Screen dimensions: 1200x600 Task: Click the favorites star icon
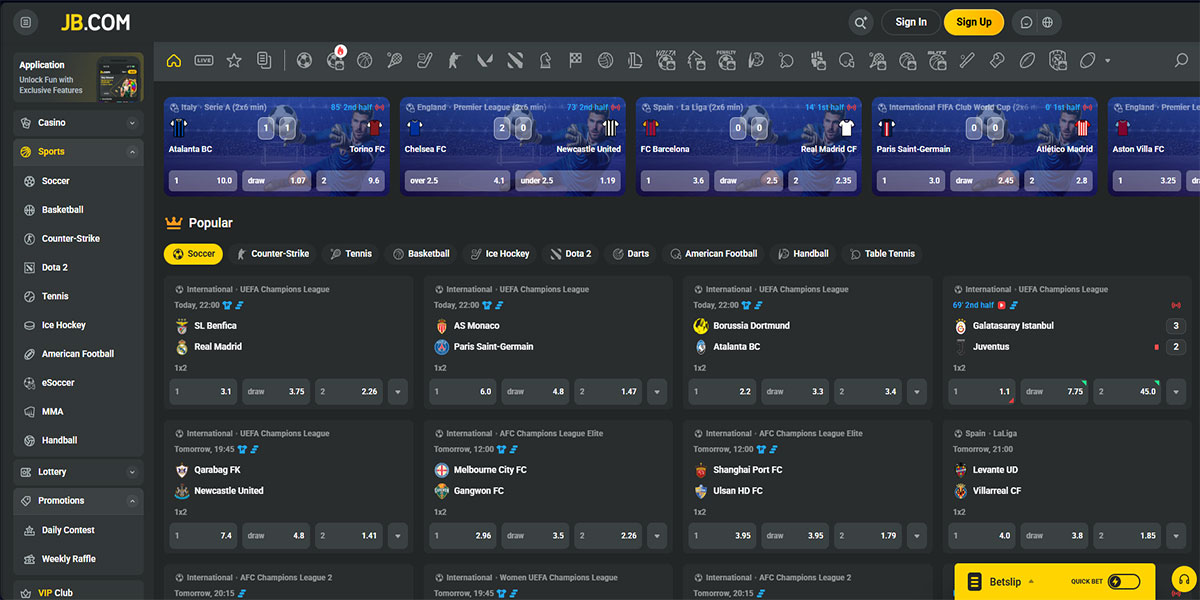click(234, 61)
